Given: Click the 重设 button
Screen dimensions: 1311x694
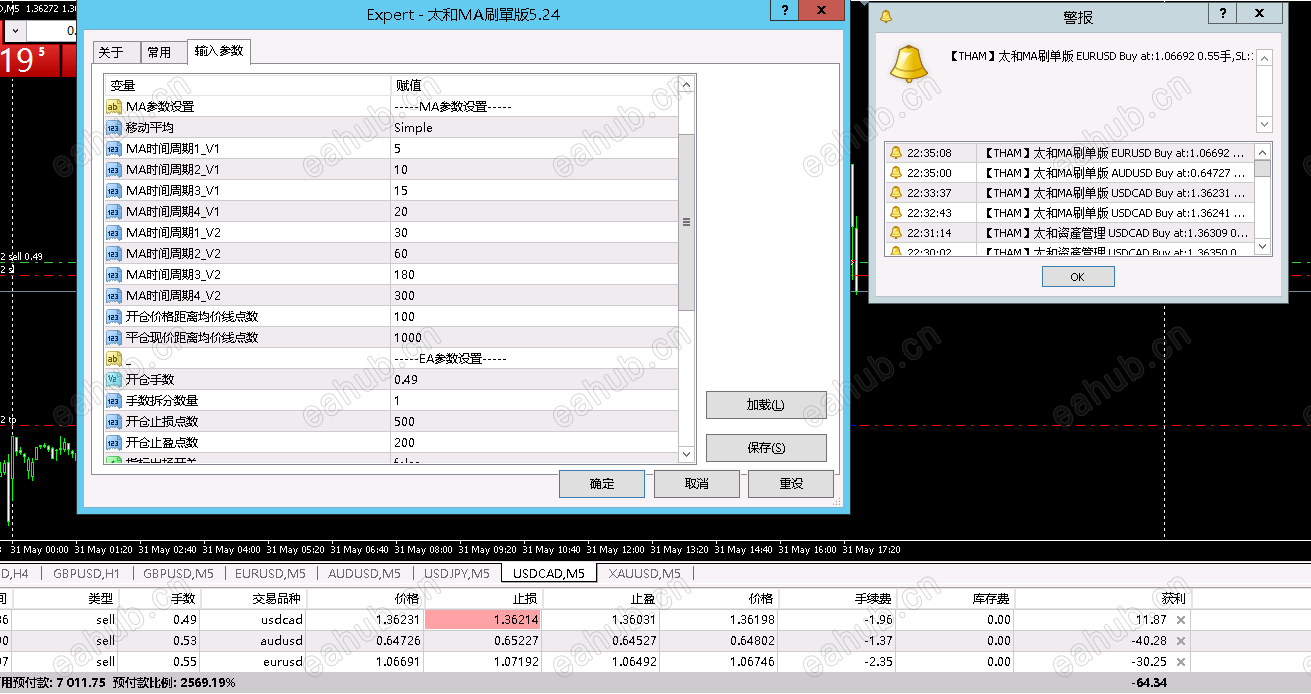Looking at the screenshot, I should point(791,484).
